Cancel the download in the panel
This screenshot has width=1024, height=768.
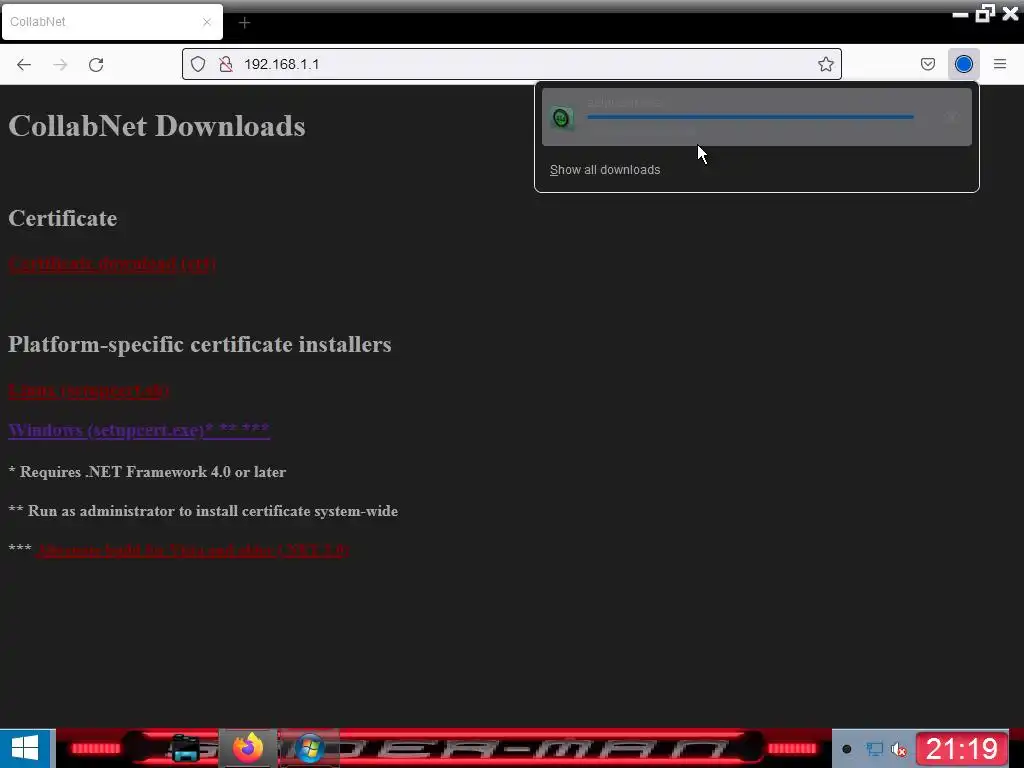(x=951, y=117)
